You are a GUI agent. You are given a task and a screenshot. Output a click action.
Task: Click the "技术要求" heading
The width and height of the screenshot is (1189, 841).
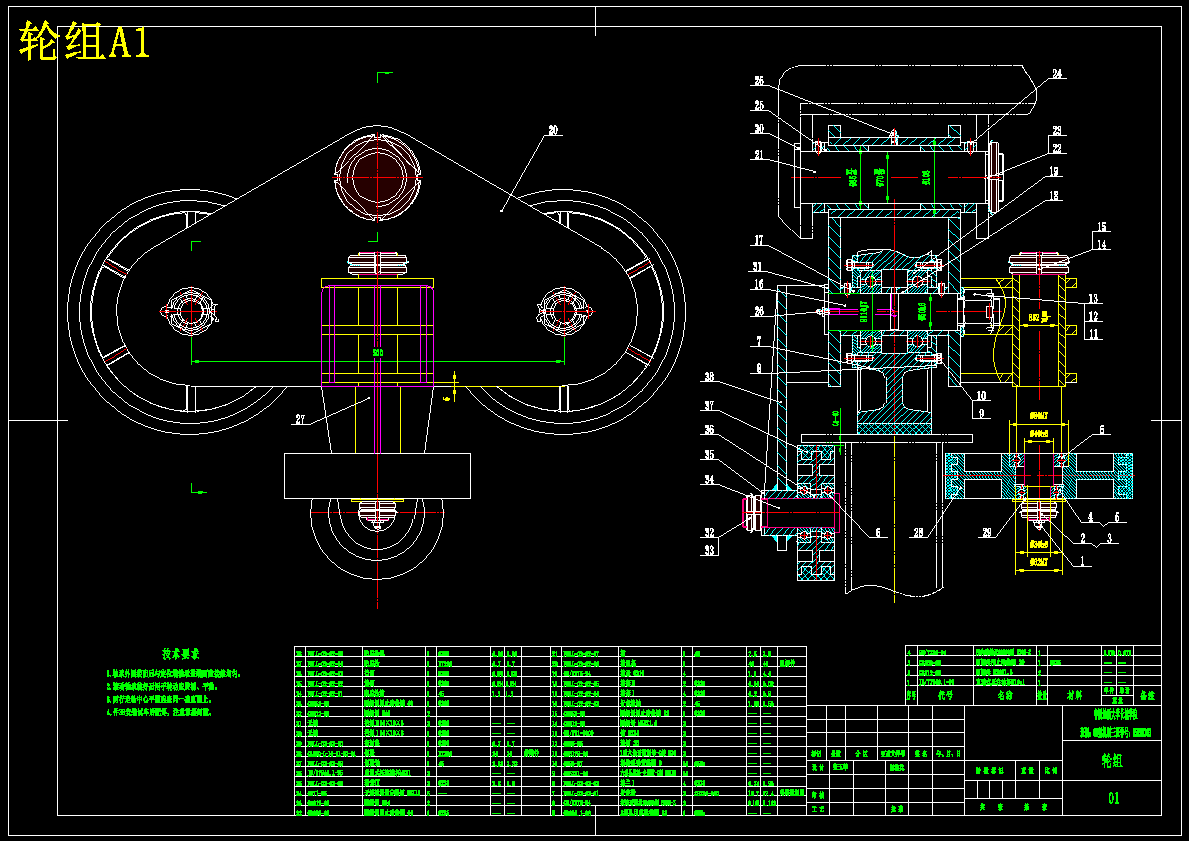tap(180, 654)
